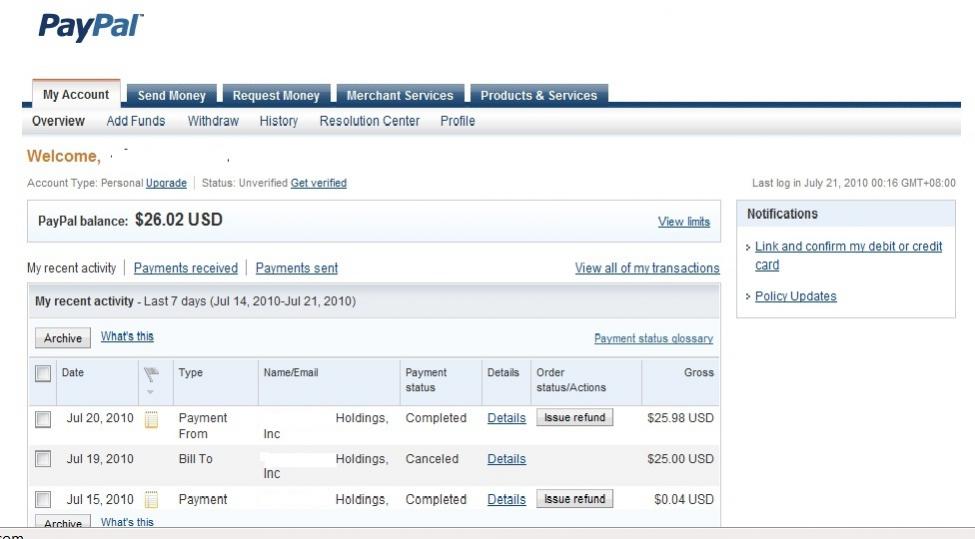Screen dimensions: 975x539
Task: Toggle the select-all transactions checkbox
Action: pos(43,373)
